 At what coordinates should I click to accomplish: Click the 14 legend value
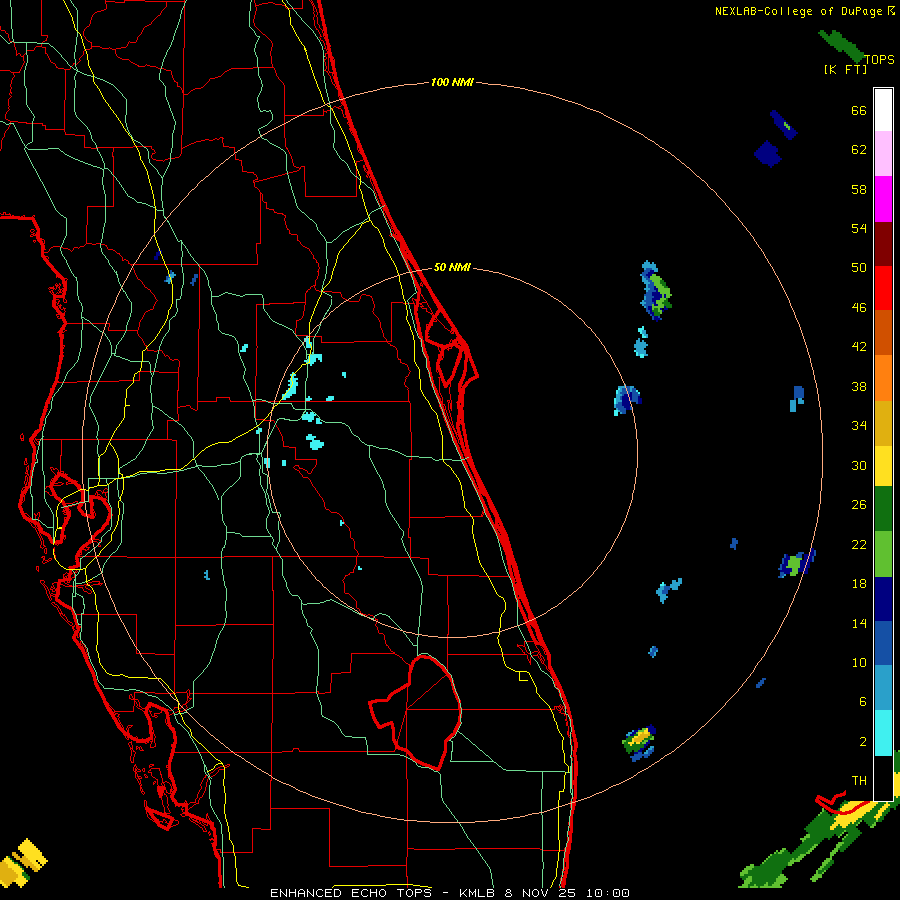(x=859, y=623)
